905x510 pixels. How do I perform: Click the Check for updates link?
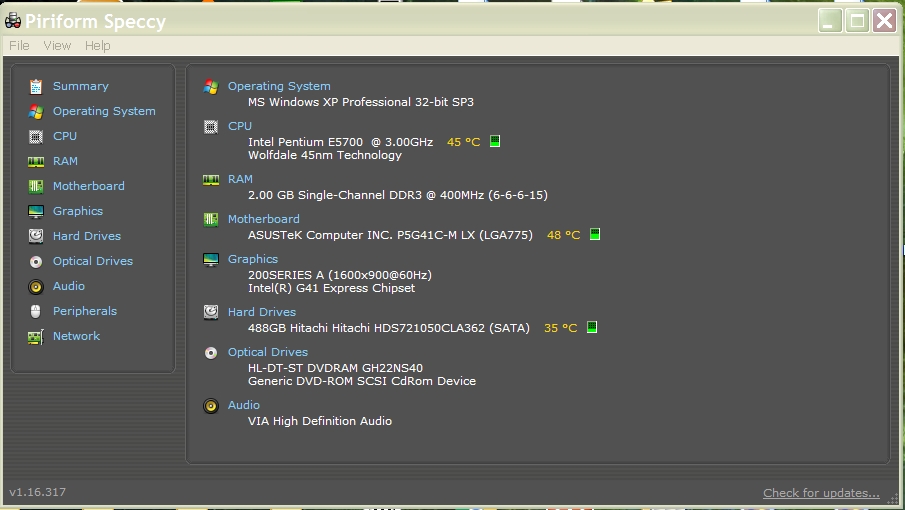[821, 493]
